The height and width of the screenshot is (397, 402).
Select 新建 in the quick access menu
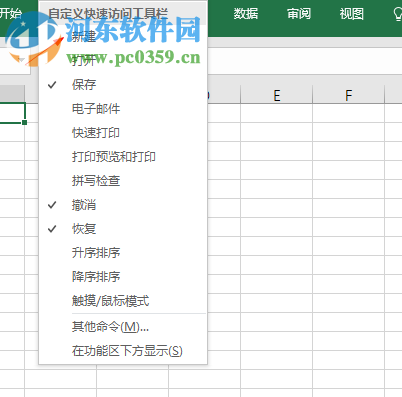pyautogui.click(x=123, y=36)
